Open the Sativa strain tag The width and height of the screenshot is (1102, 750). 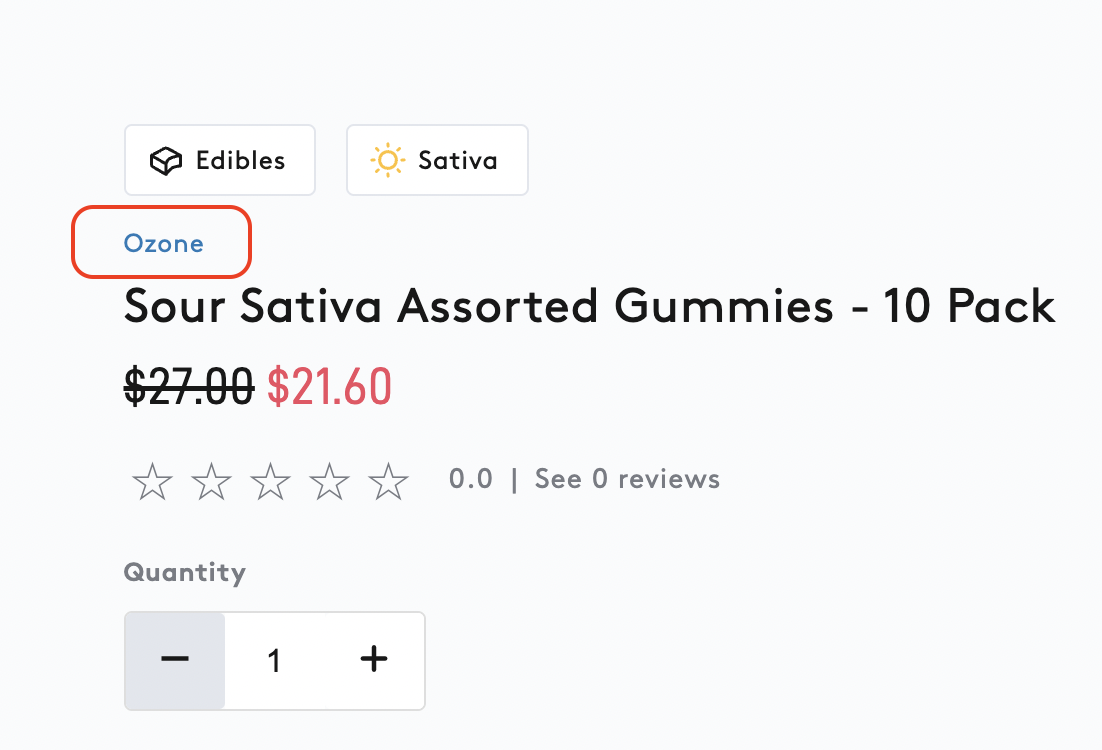[x=437, y=160]
